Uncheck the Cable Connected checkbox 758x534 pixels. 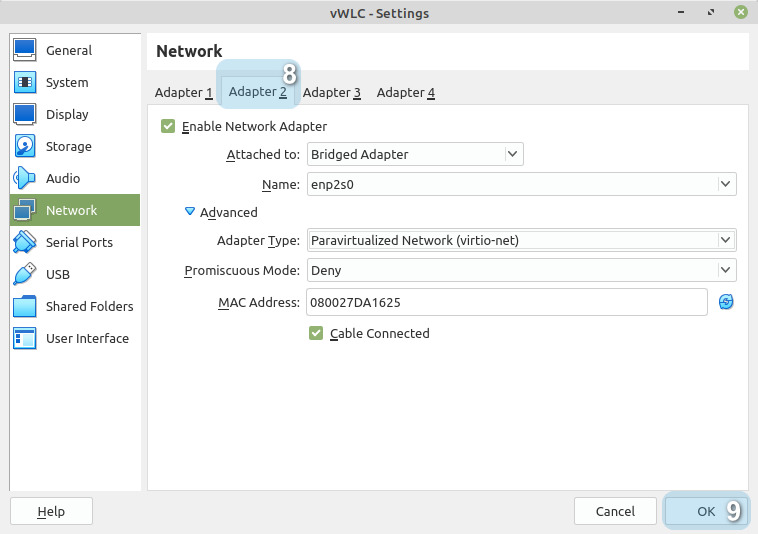316,333
